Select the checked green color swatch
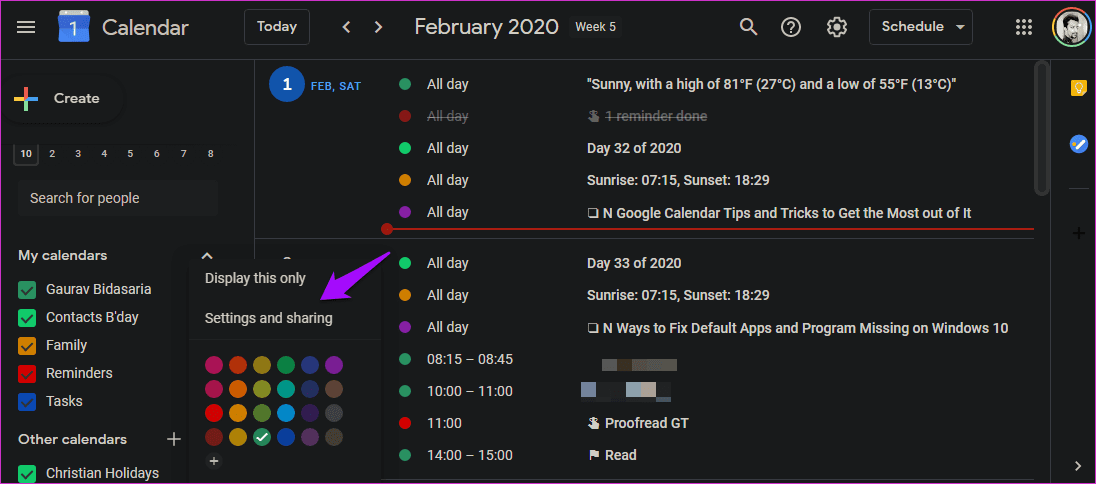The height and width of the screenshot is (484, 1096). point(262,437)
